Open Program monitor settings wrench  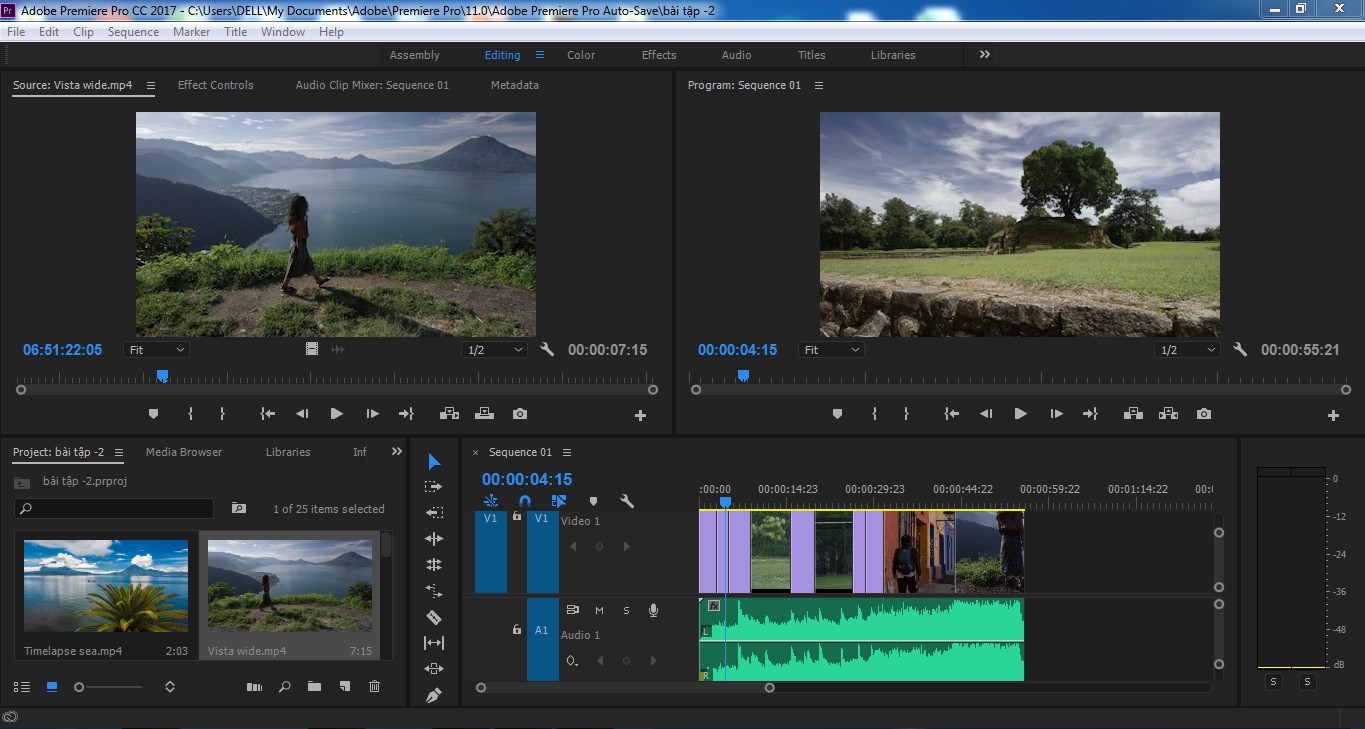pos(1240,350)
